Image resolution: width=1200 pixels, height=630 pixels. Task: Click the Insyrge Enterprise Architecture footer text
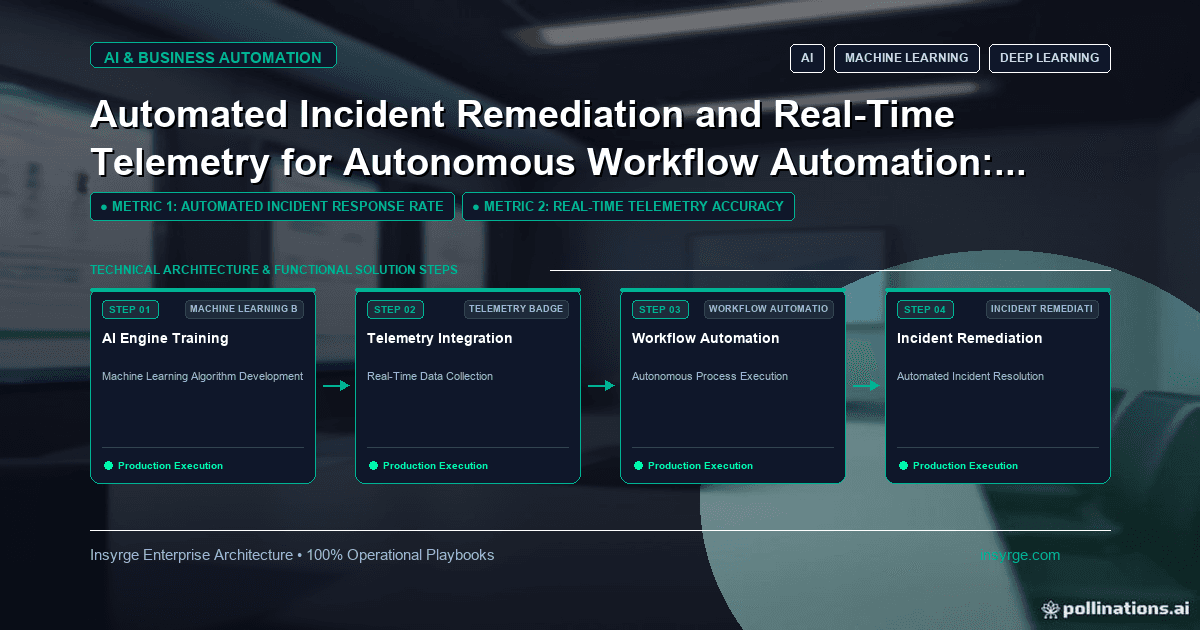[292, 555]
